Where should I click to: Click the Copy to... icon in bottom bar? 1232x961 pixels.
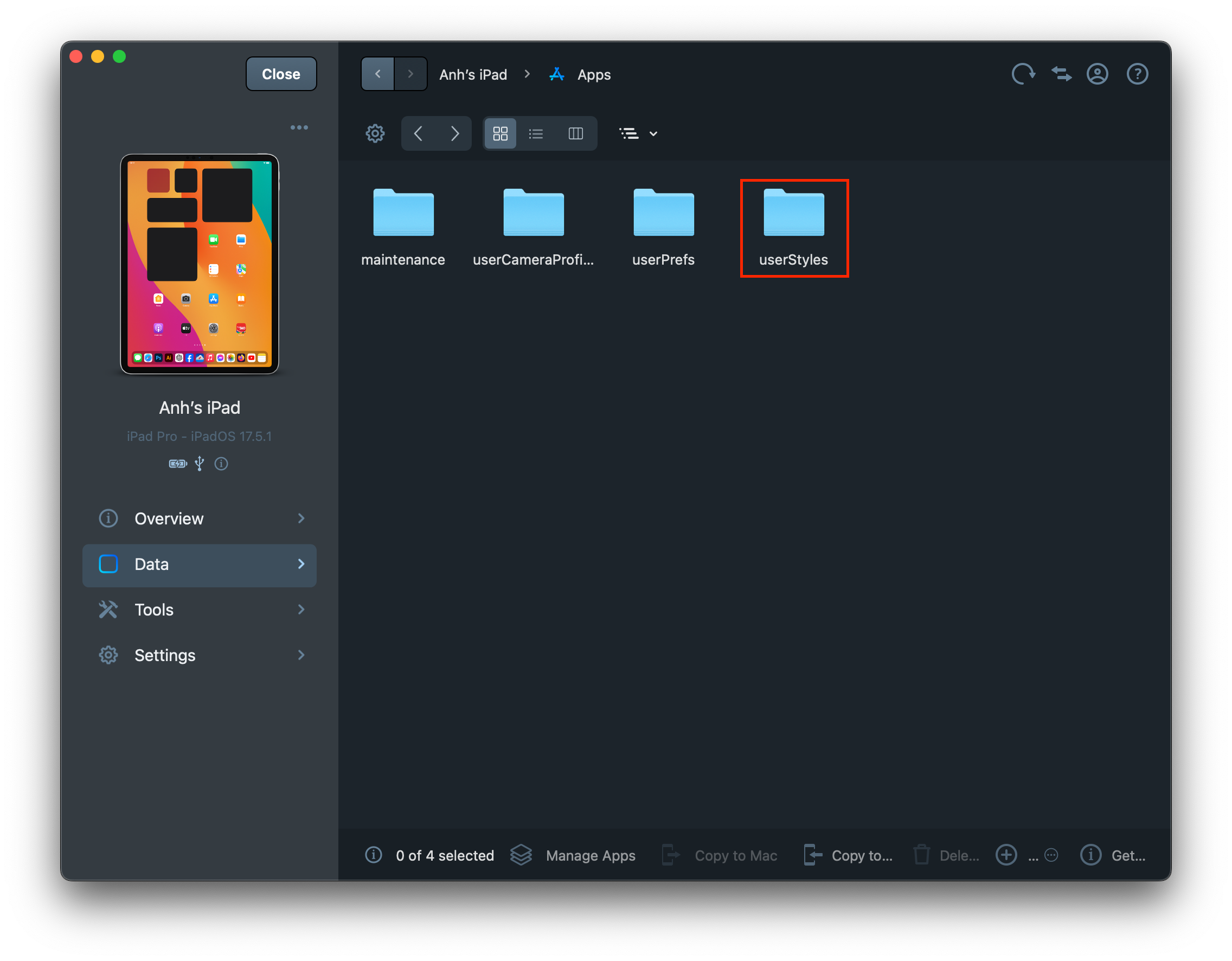pos(812,855)
